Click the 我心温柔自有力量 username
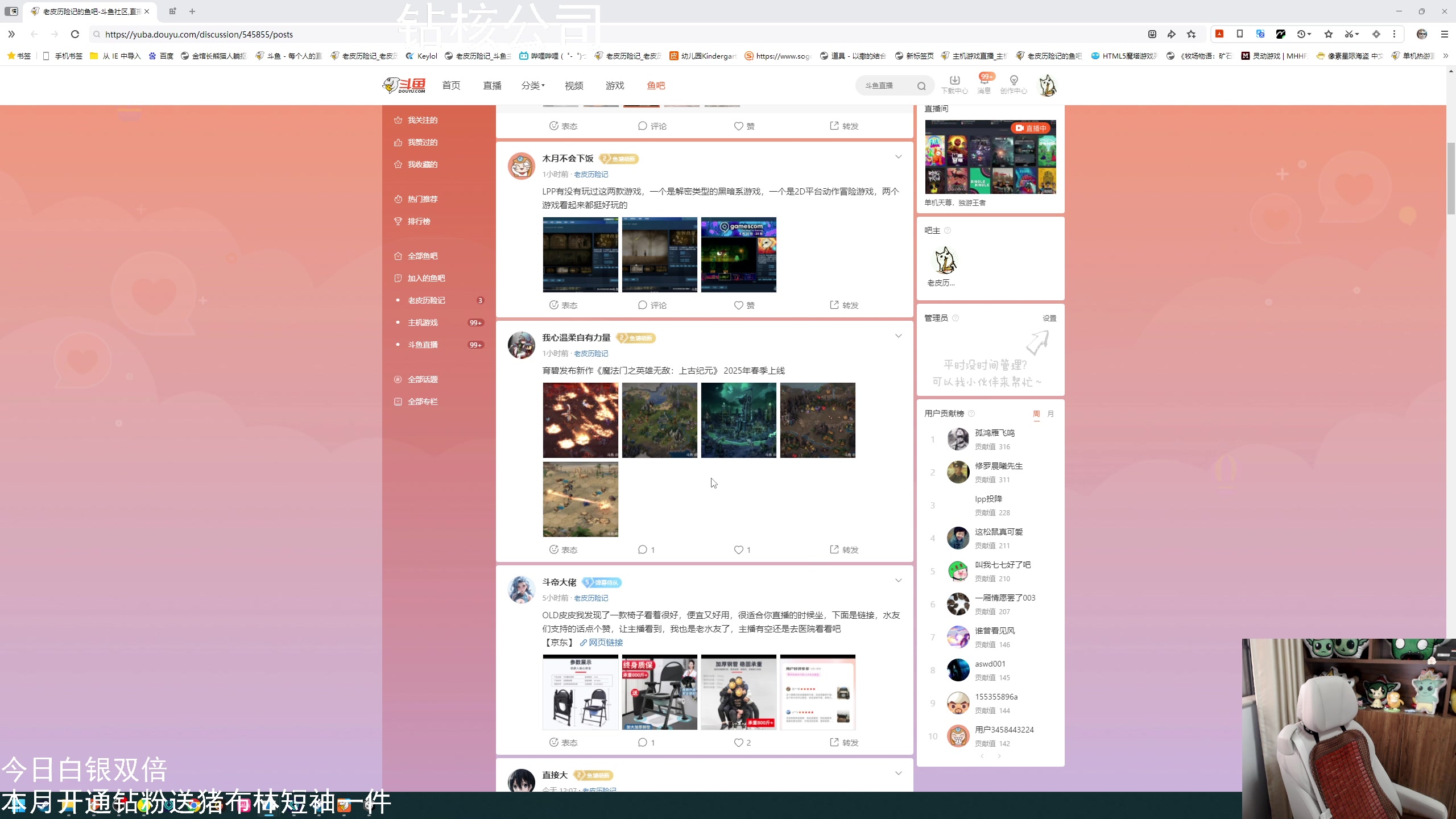The image size is (1456, 819). (x=576, y=338)
